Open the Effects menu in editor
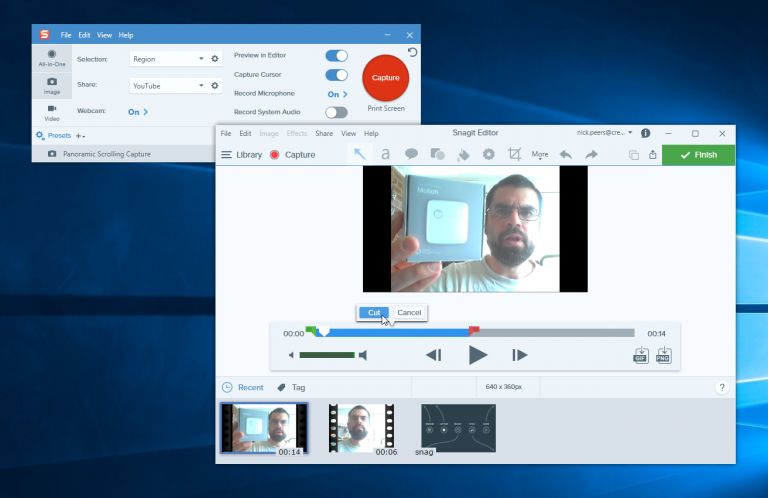Viewport: 768px width, 498px height. coord(297,133)
